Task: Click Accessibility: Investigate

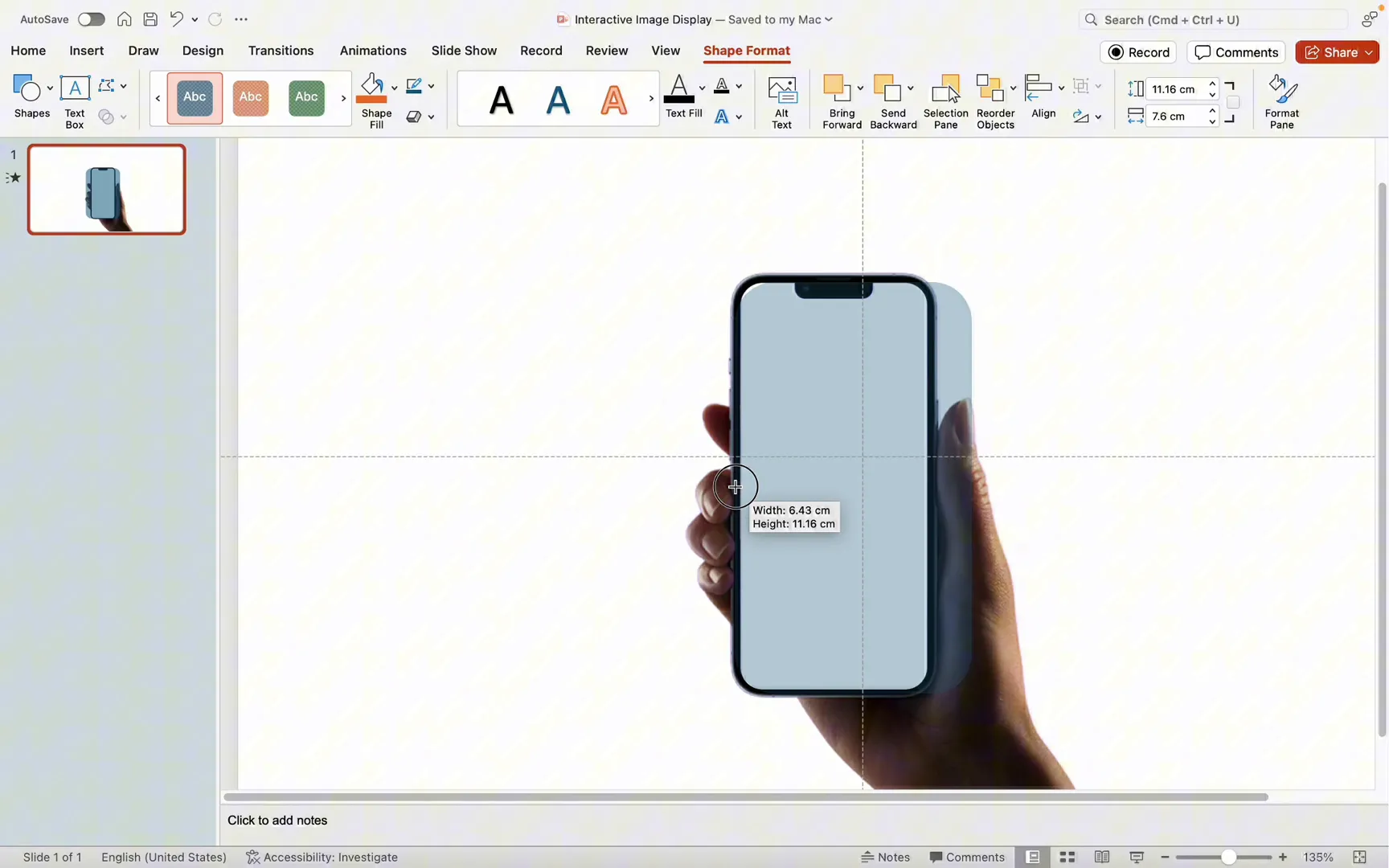Action: click(x=322, y=858)
